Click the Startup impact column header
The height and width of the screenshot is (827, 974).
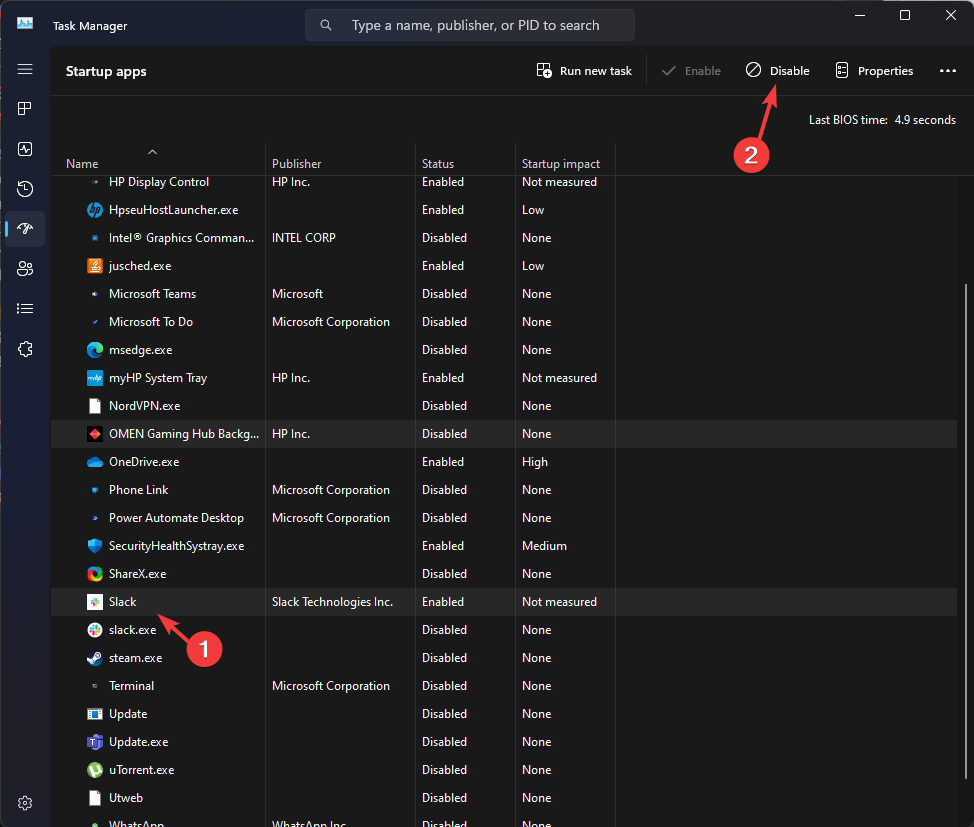coord(560,163)
